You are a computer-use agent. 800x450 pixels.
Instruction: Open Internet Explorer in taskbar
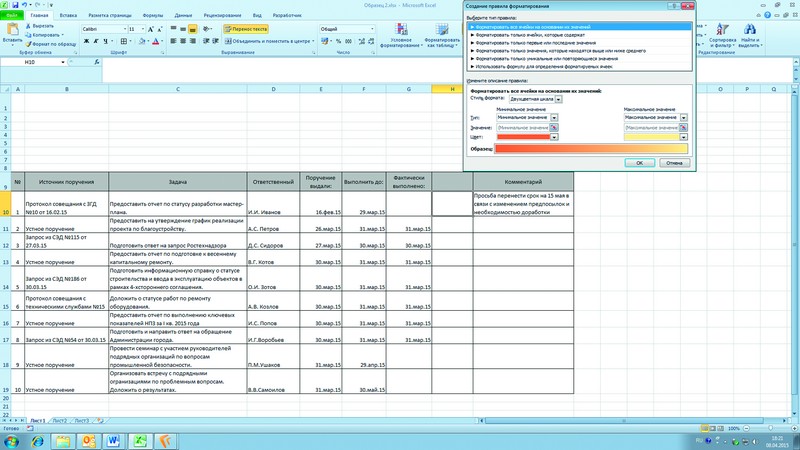pos(37,441)
